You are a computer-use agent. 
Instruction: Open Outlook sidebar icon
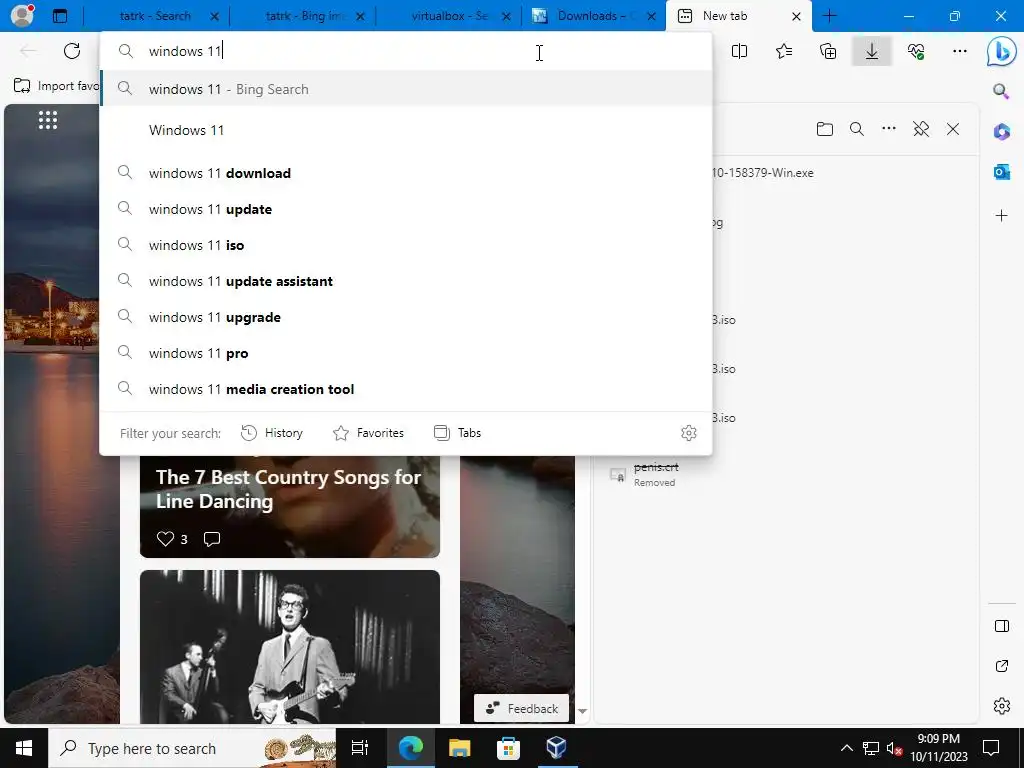[1001, 172]
